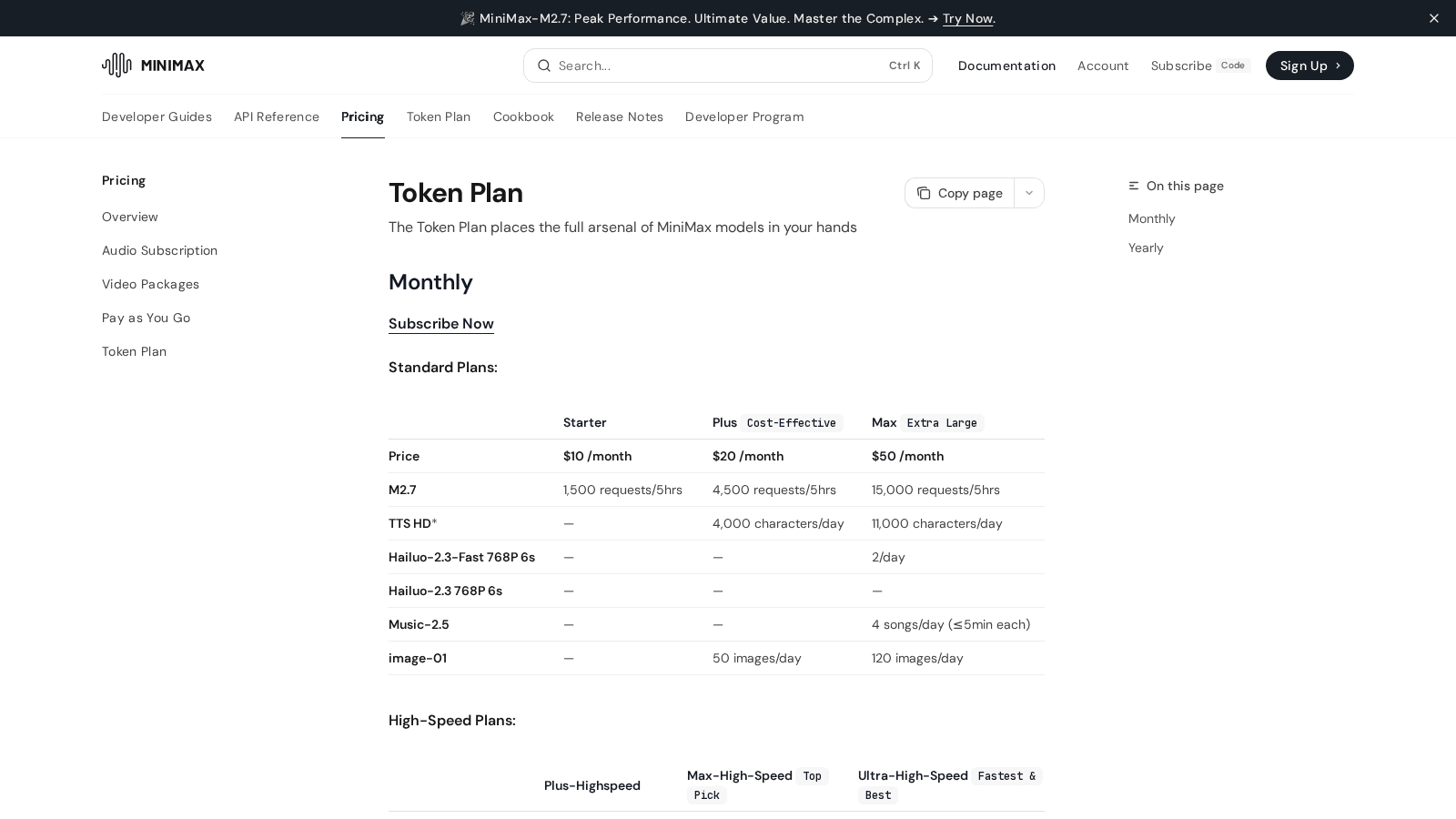
Task: Dismiss the MiniMax-M2.7 announcement banner
Action: [1434, 18]
